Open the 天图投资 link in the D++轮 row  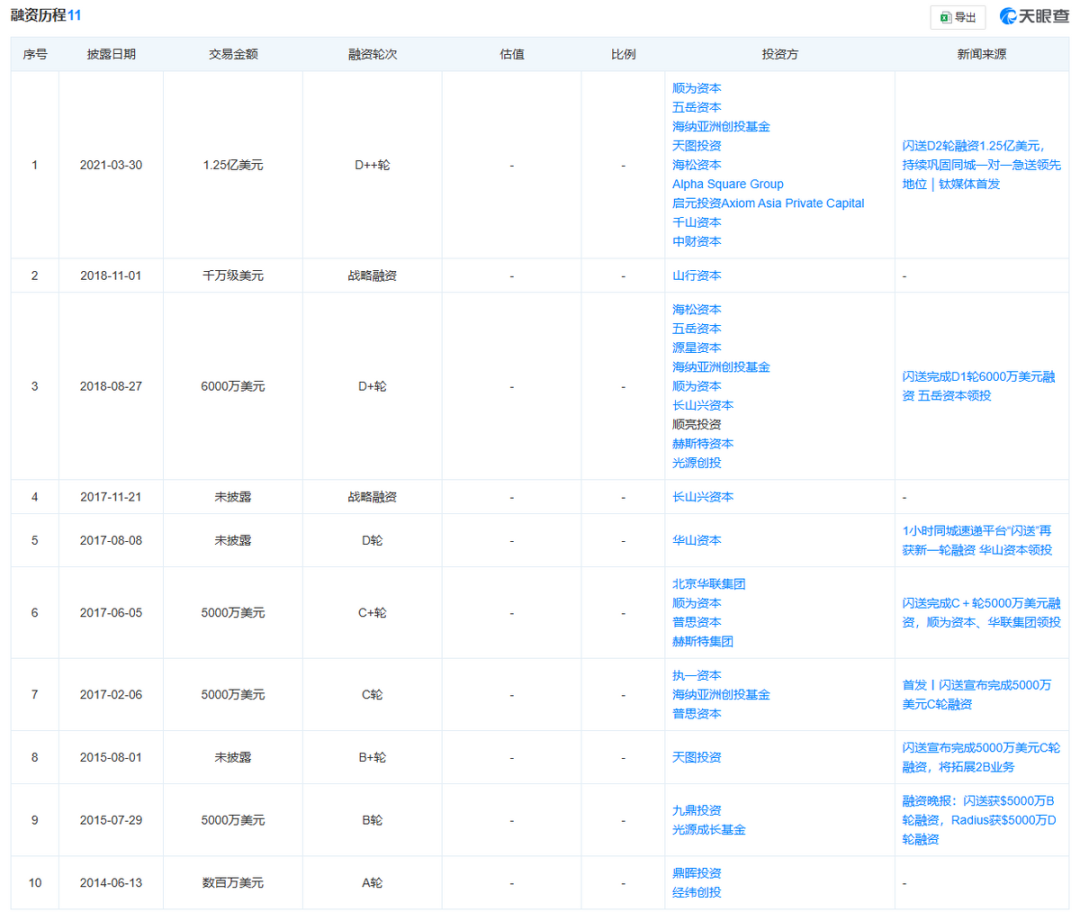pos(696,146)
